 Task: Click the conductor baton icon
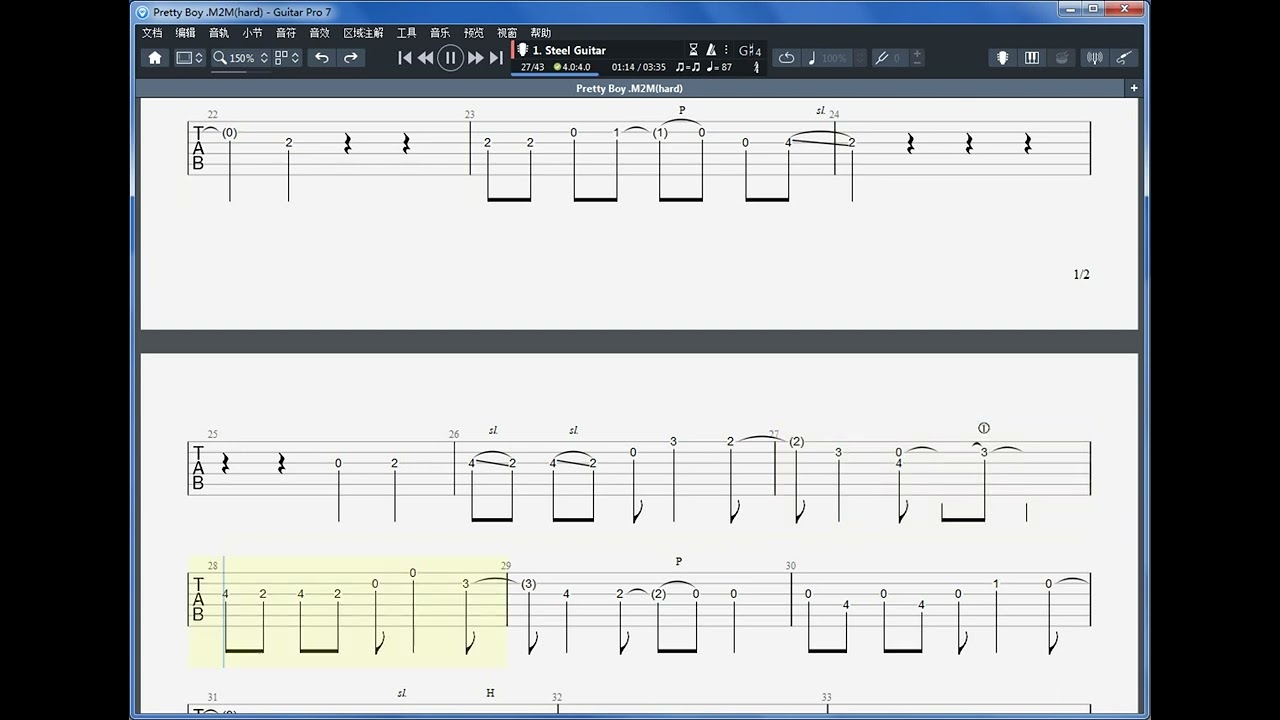coord(756,67)
